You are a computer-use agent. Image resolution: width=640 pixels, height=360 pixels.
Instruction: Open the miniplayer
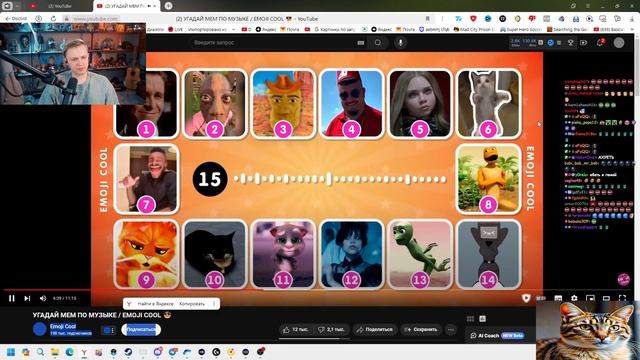590,298
